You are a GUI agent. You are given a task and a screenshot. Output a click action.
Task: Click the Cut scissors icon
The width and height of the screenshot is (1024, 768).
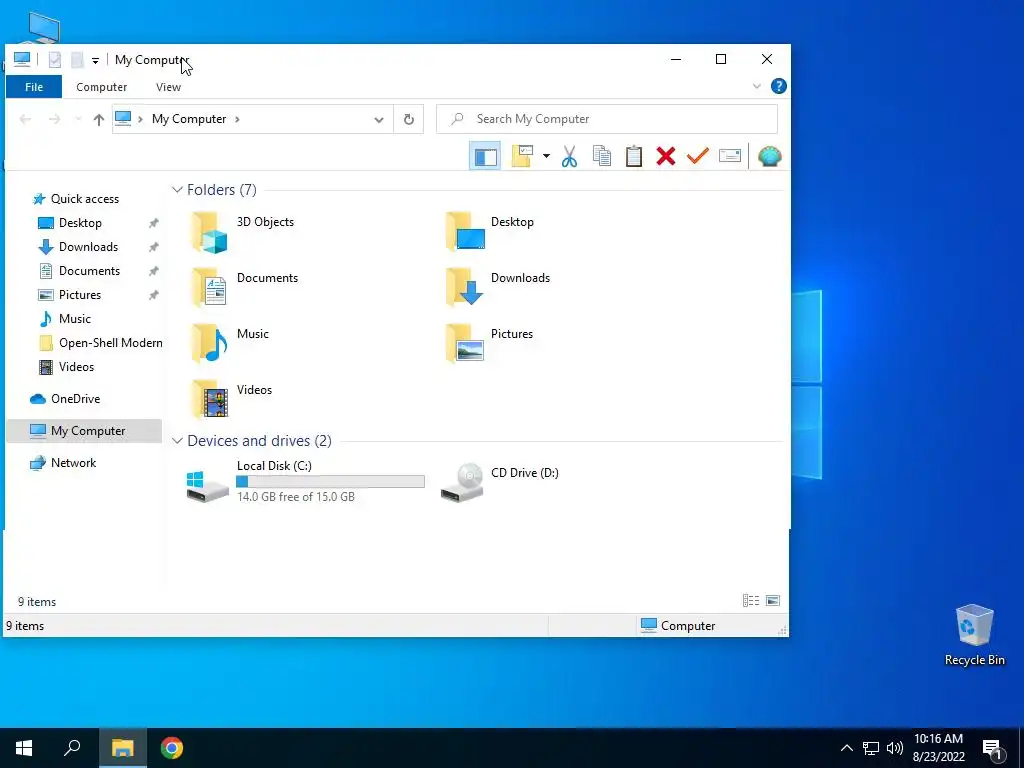[x=569, y=156]
